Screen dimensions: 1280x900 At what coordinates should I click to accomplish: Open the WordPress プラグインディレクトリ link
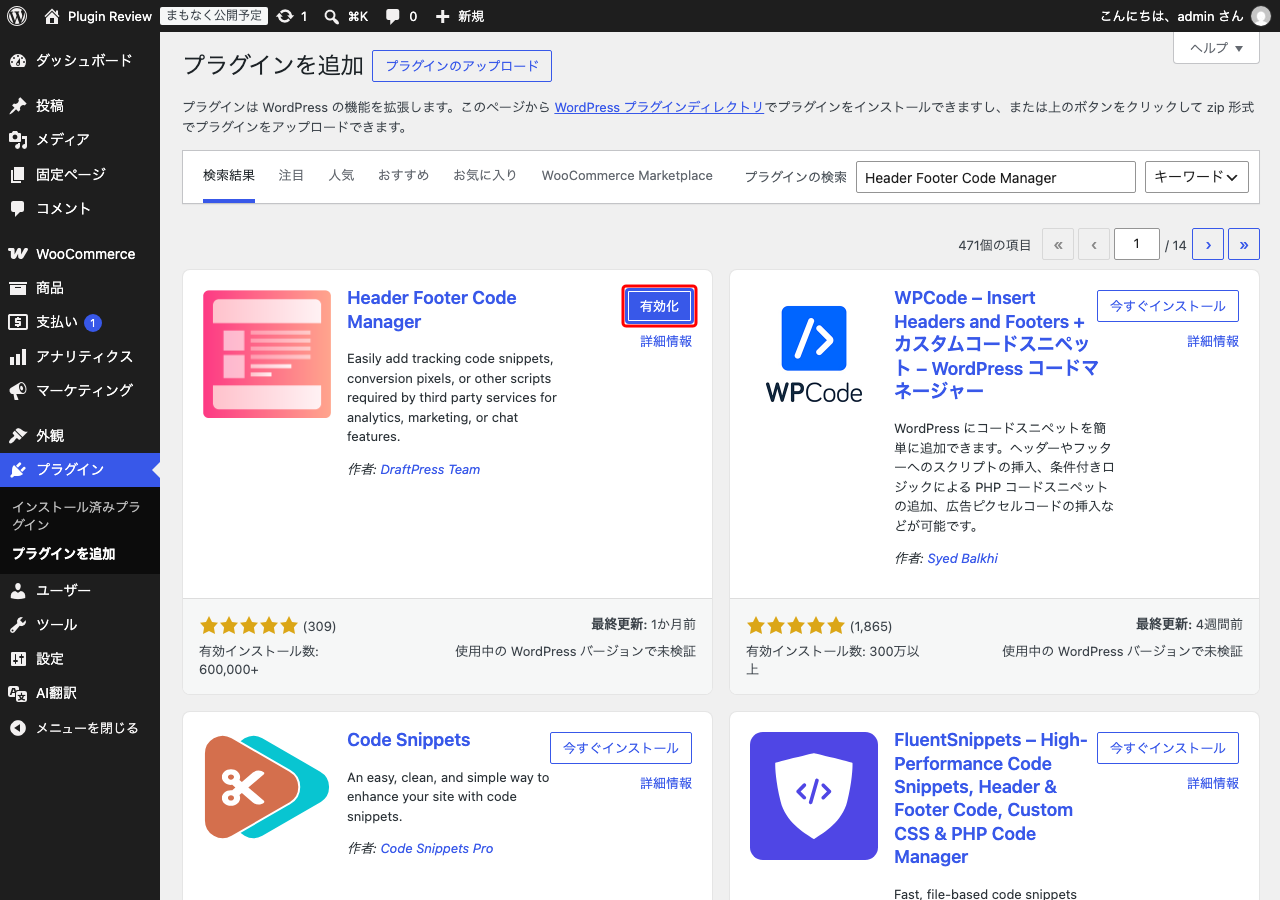[x=659, y=107]
